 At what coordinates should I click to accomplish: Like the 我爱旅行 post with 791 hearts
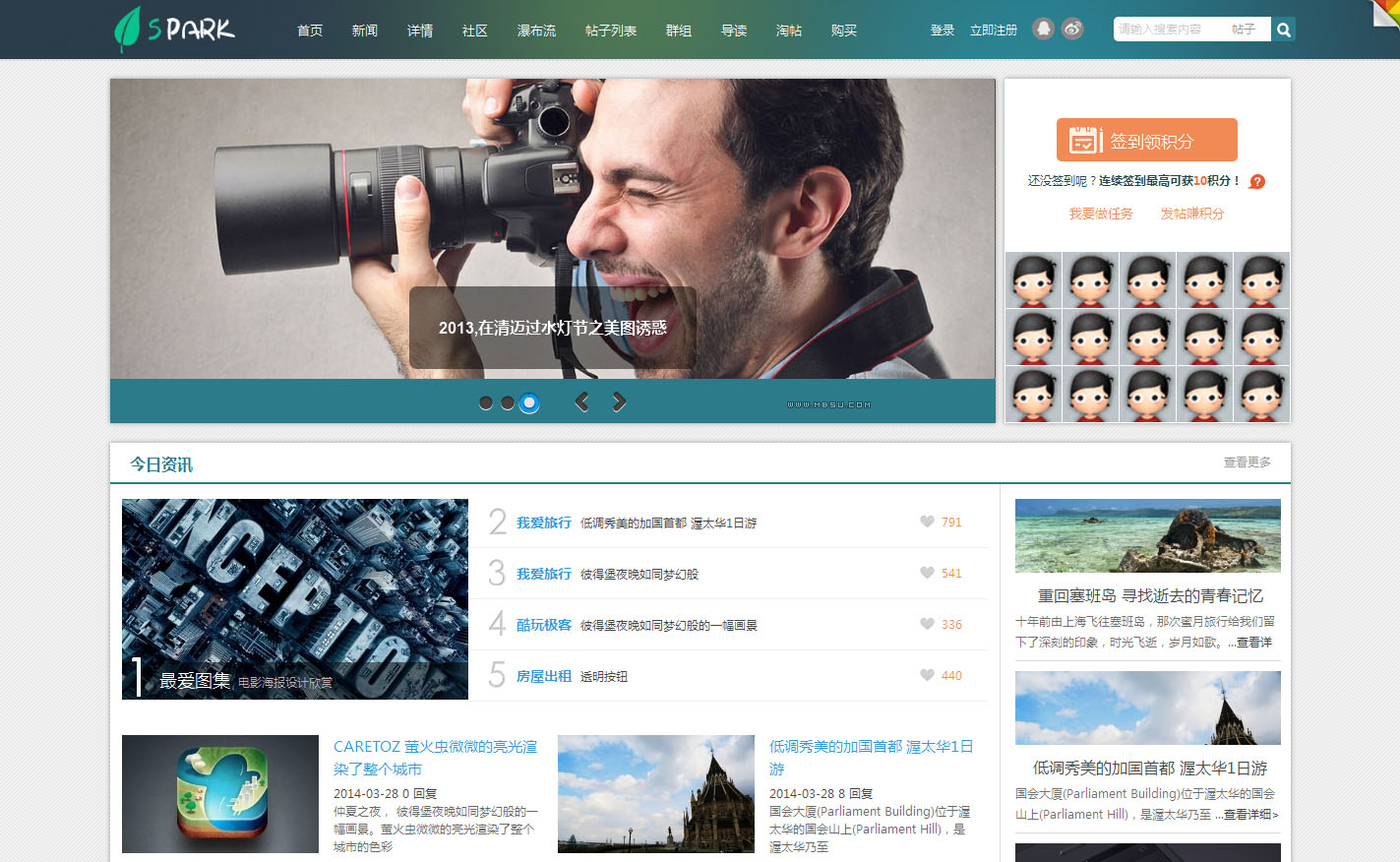pos(926,522)
